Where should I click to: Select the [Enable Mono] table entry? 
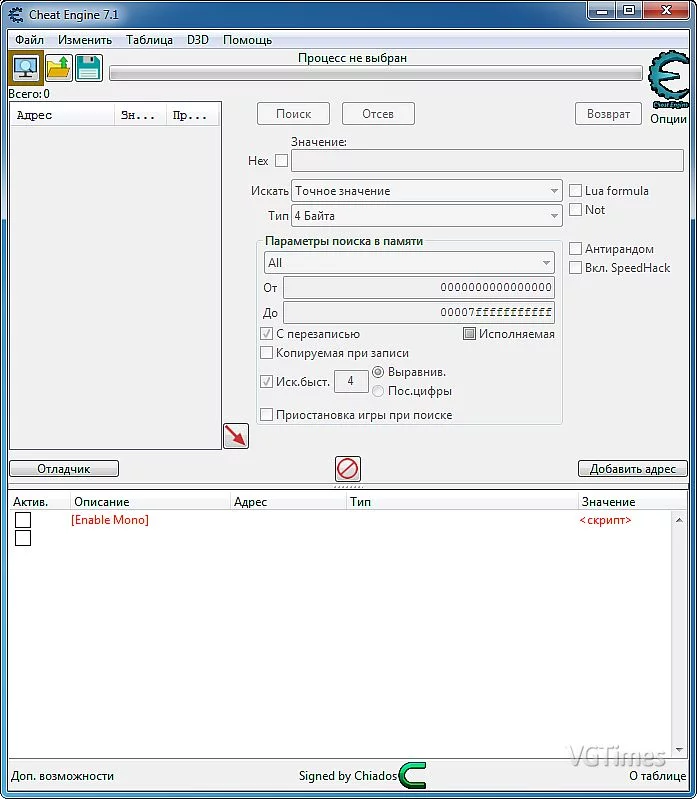110,520
